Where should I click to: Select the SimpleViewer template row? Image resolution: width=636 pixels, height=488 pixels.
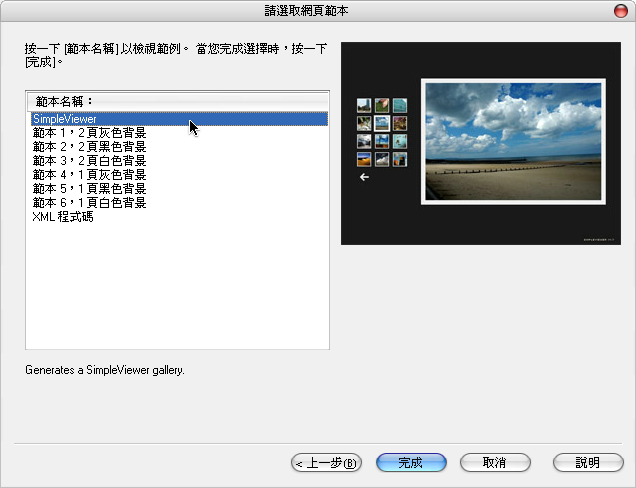[179, 119]
